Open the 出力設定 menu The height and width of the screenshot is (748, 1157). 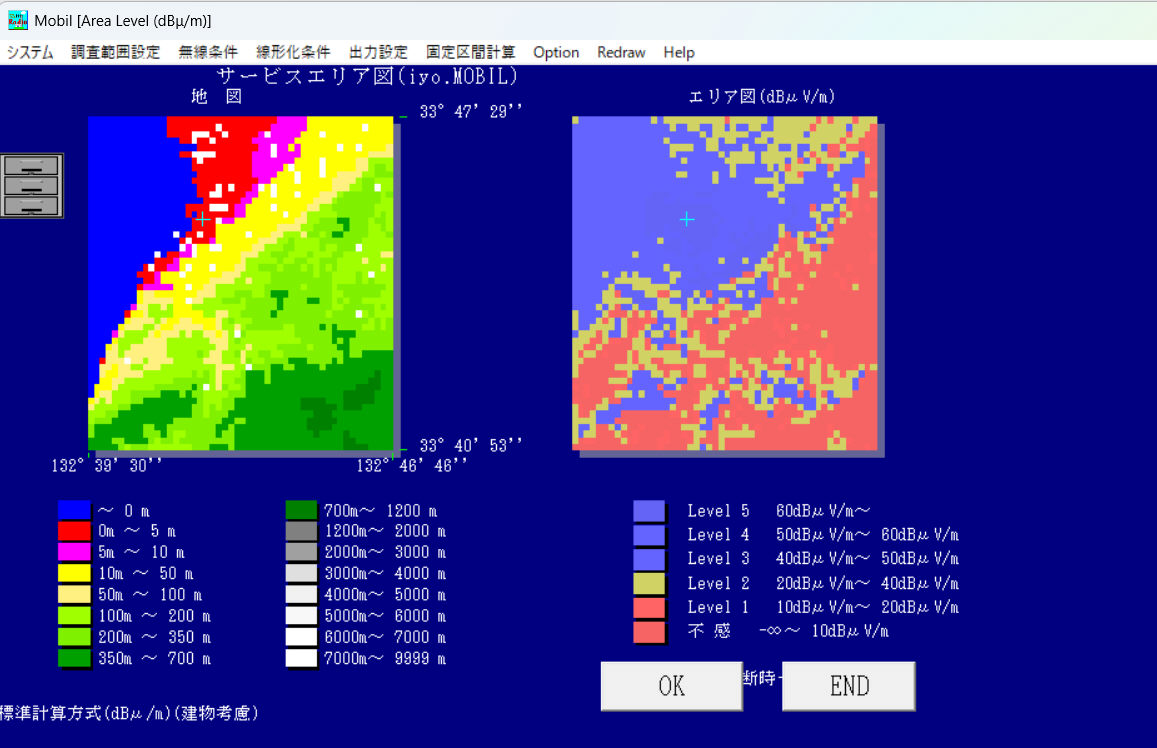tap(378, 53)
